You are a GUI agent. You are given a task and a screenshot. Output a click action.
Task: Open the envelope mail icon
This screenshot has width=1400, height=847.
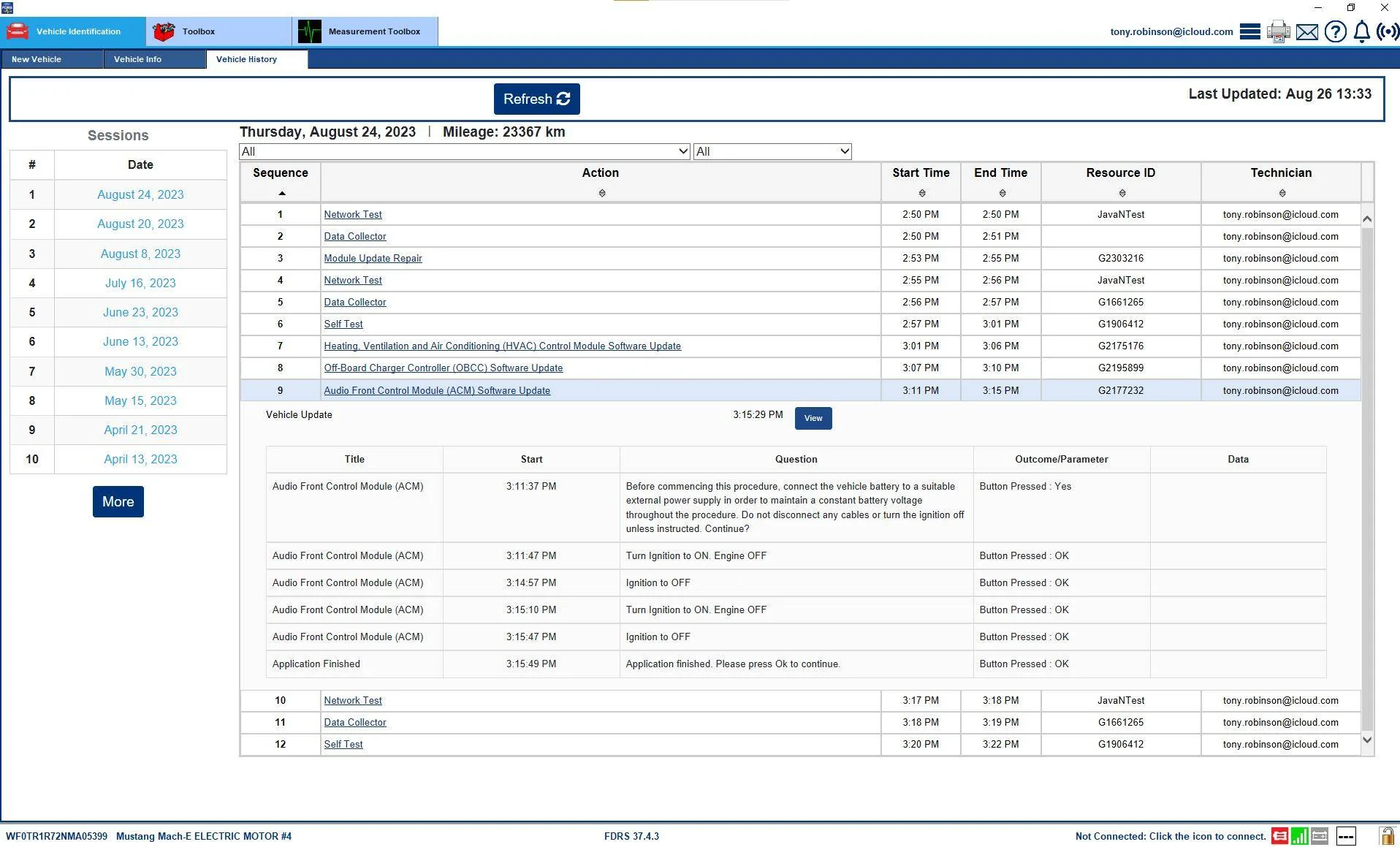(1306, 32)
